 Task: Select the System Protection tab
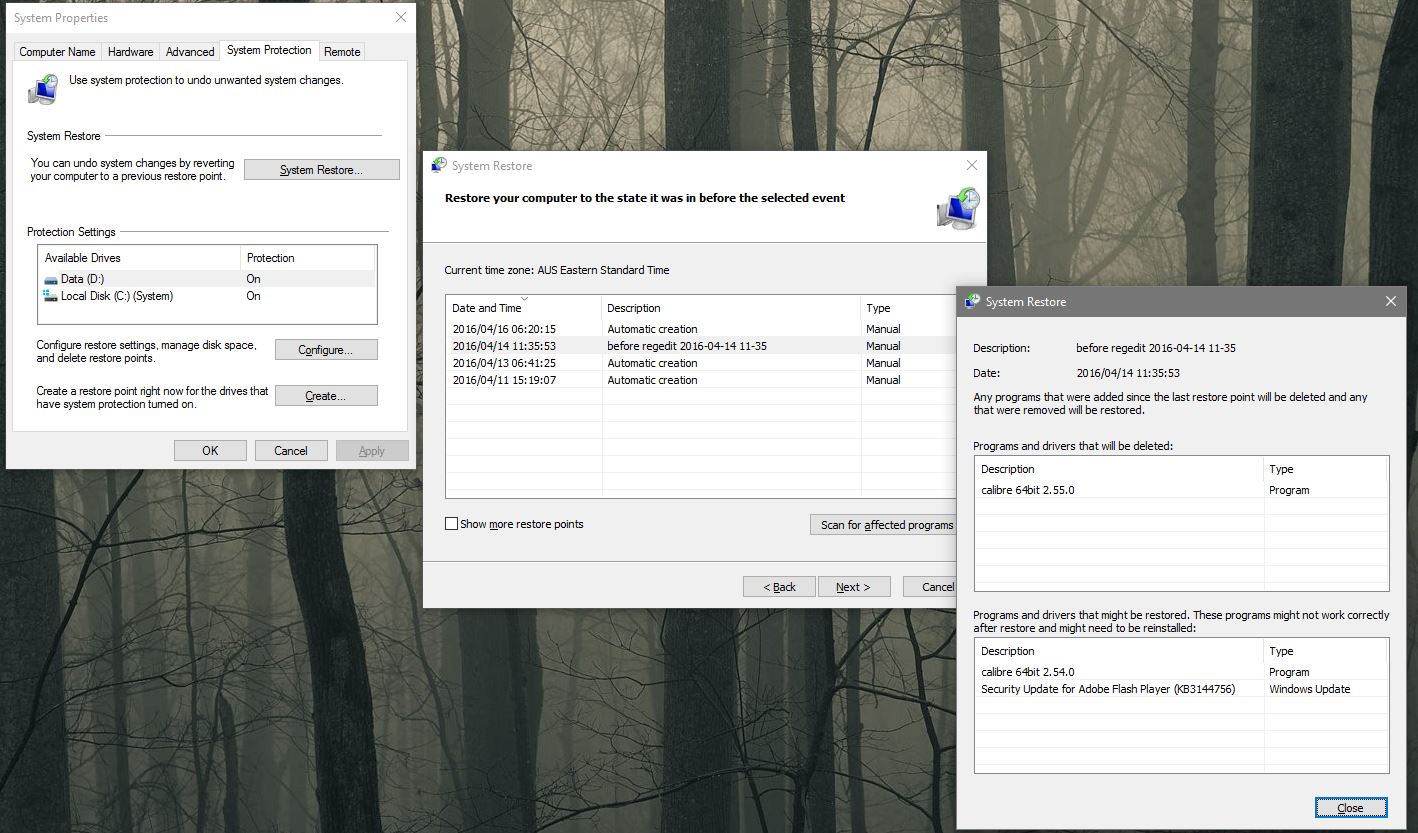[269, 50]
